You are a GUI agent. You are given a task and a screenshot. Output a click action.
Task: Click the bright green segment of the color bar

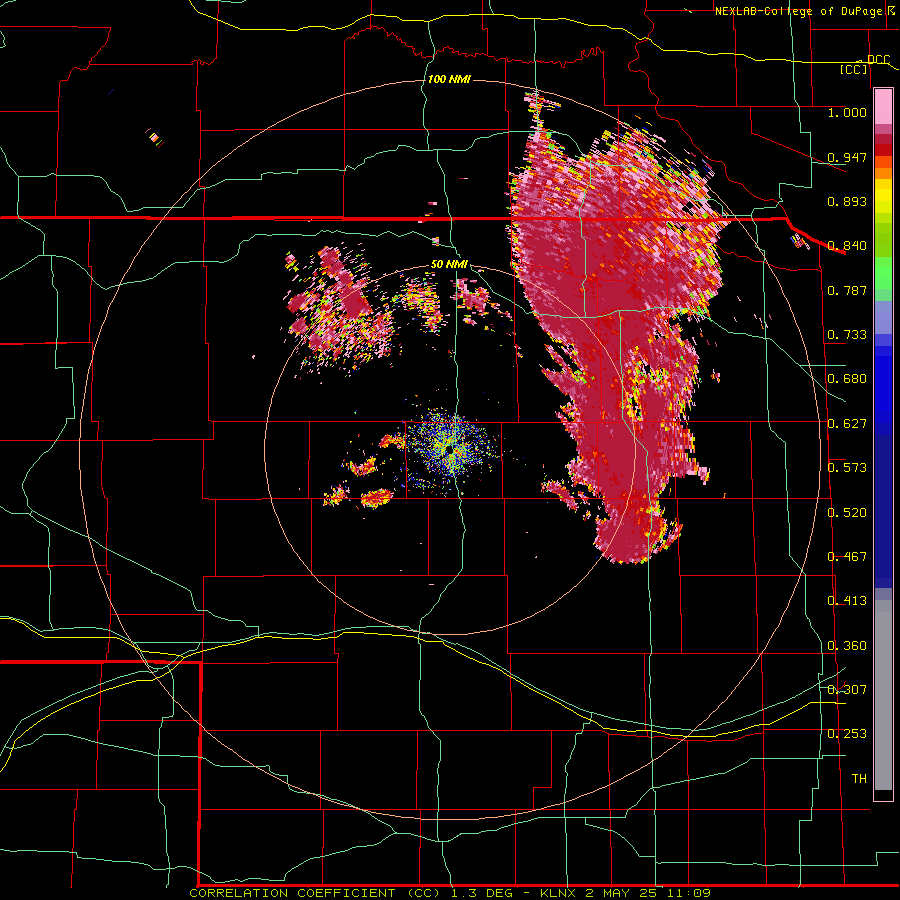pyautogui.click(x=883, y=273)
